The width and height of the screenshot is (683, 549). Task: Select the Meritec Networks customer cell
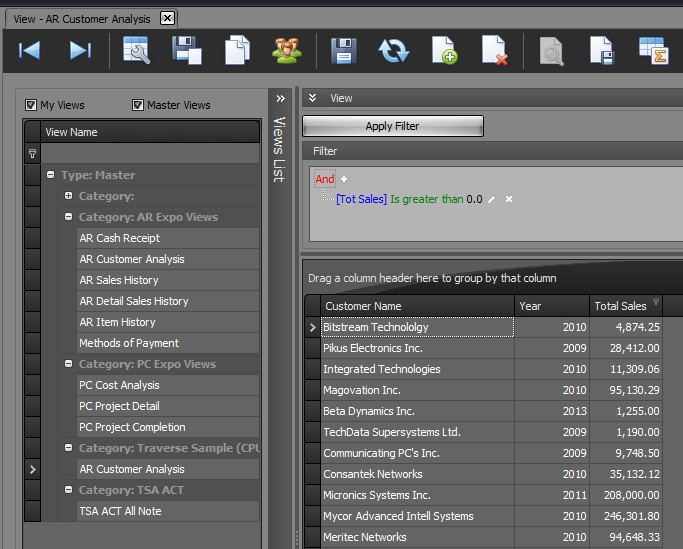coord(417,537)
